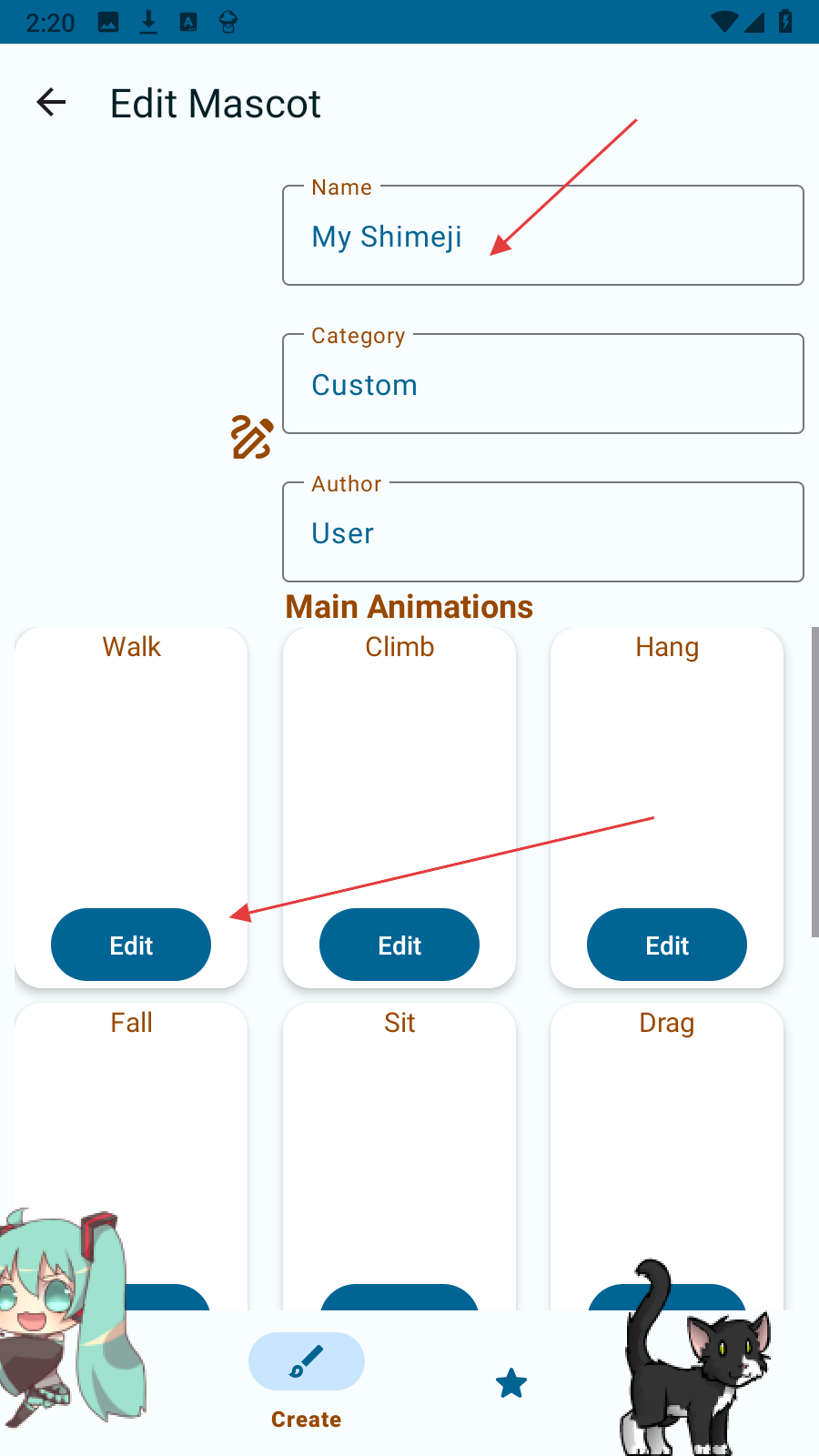The width and height of the screenshot is (819, 1456).
Task: Click the Category field "Custom"
Action: (x=542, y=385)
